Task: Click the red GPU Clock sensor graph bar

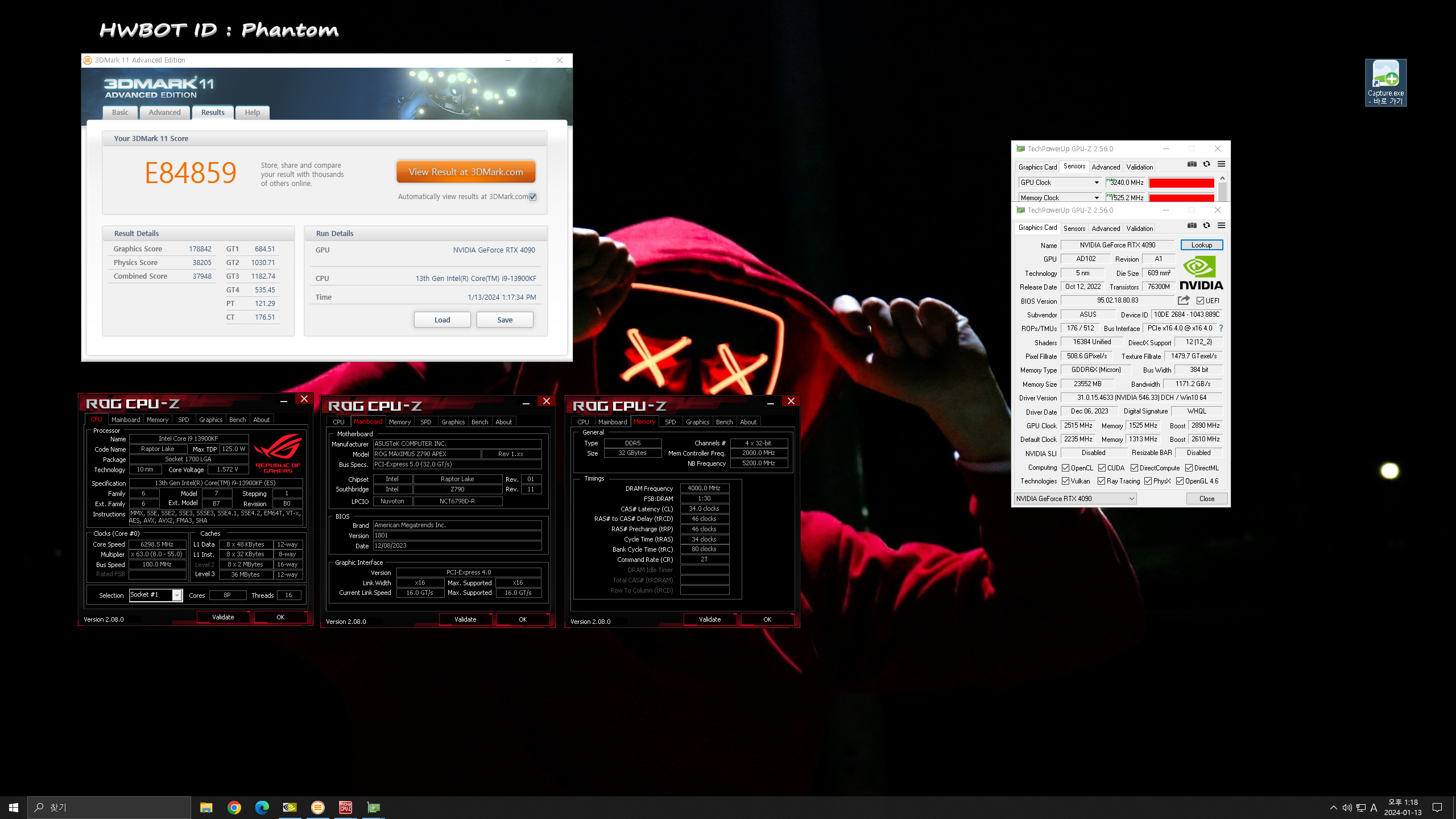Action: [x=1181, y=183]
